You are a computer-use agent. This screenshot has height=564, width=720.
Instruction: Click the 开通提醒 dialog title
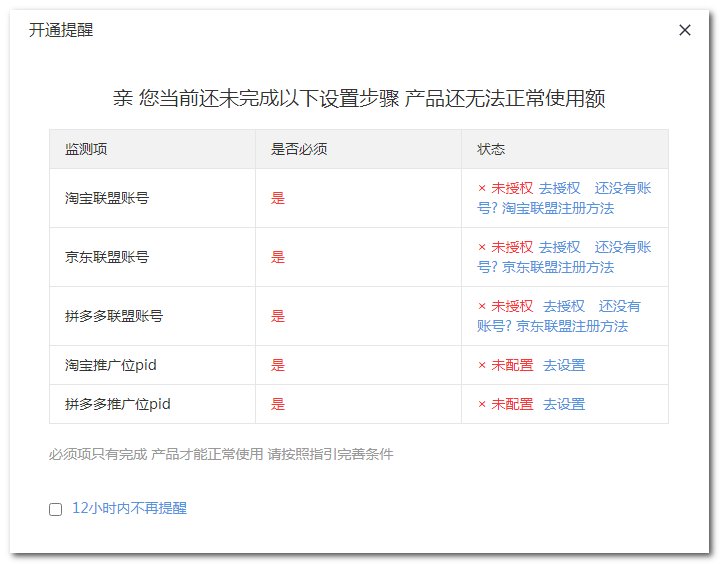coord(61,30)
